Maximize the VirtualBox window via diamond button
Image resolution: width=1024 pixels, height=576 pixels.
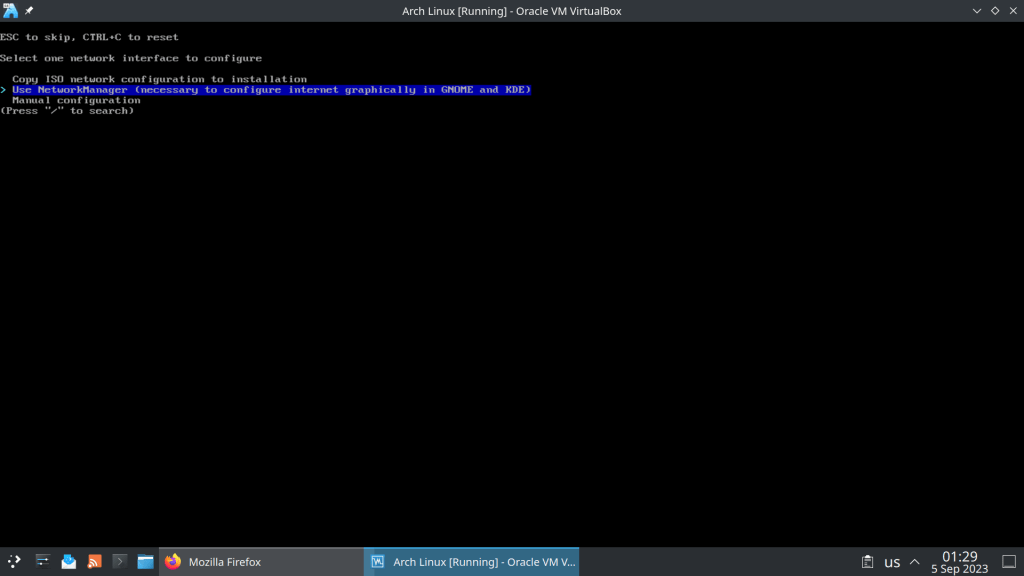pyautogui.click(x=994, y=11)
